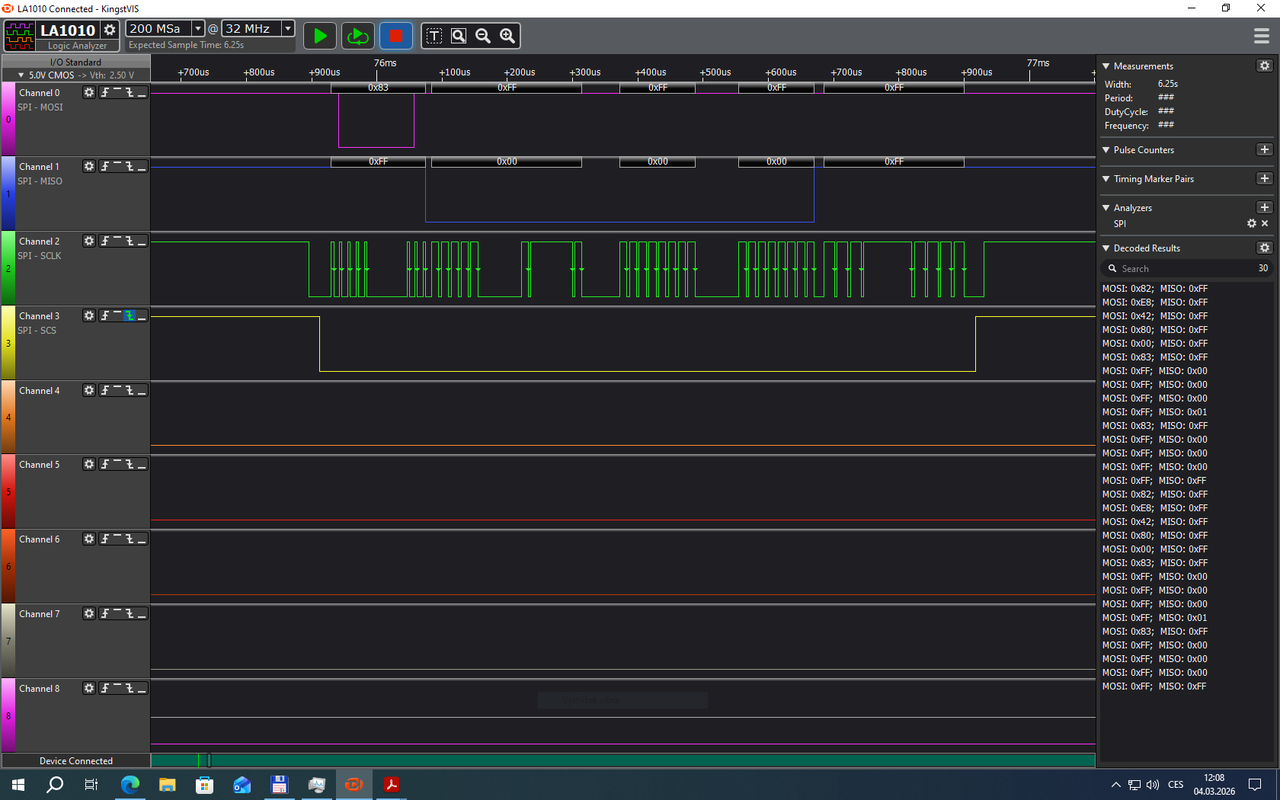Toggle falling edge trigger on Channel 3
1280x800 pixels.
(x=129, y=316)
